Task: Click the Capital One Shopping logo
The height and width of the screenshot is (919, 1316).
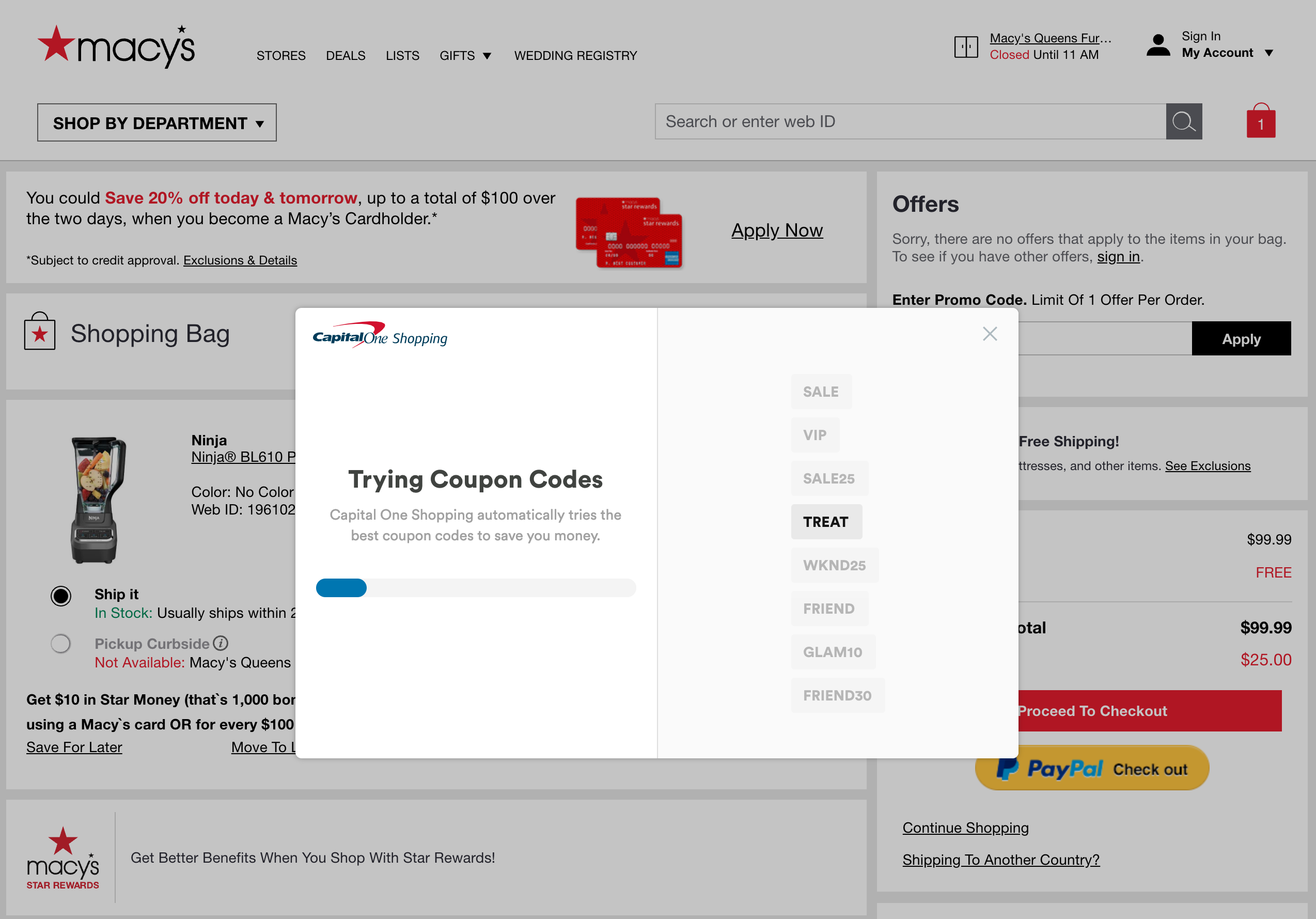Action: pyautogui.click(x=380, y=336)
